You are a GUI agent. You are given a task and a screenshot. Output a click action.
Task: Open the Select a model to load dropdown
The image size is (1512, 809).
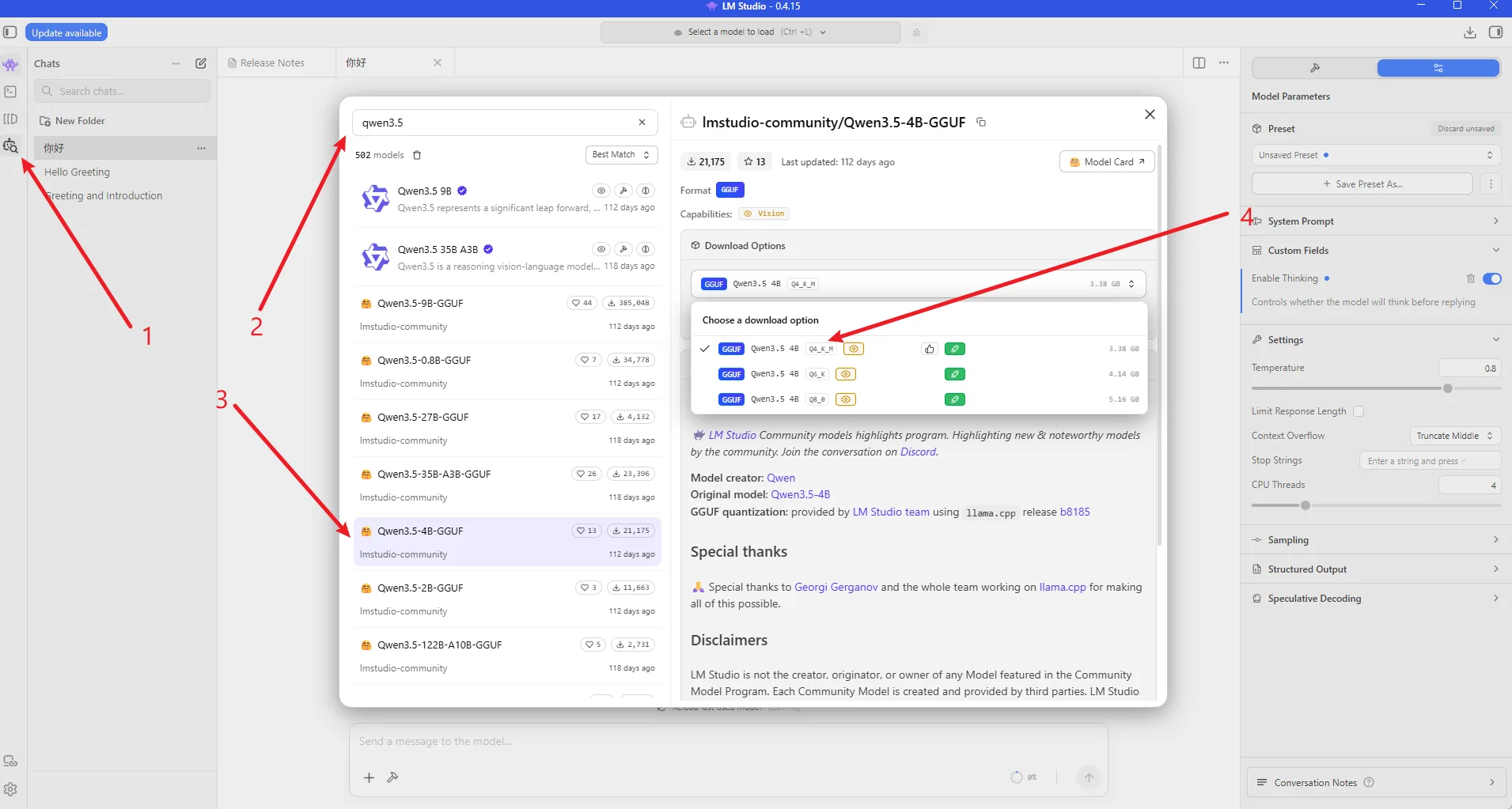coord(750,32)
